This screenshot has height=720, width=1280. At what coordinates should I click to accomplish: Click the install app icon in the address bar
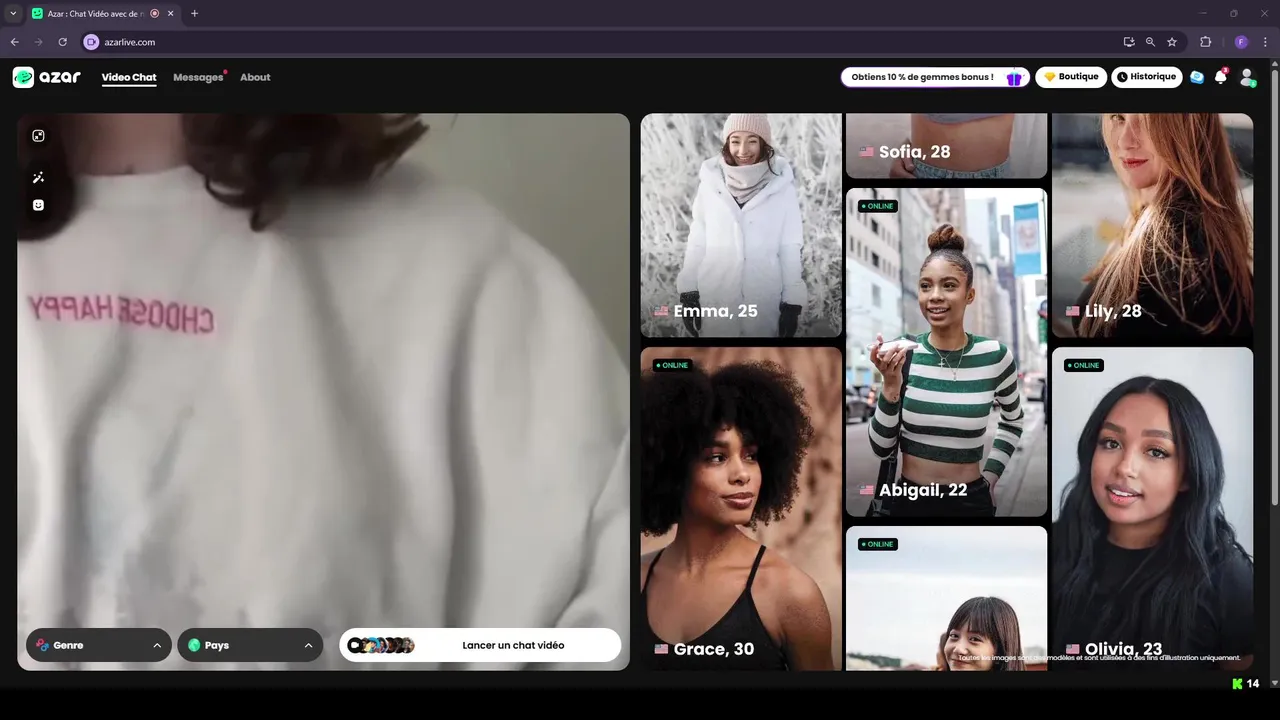point(1129,42)
